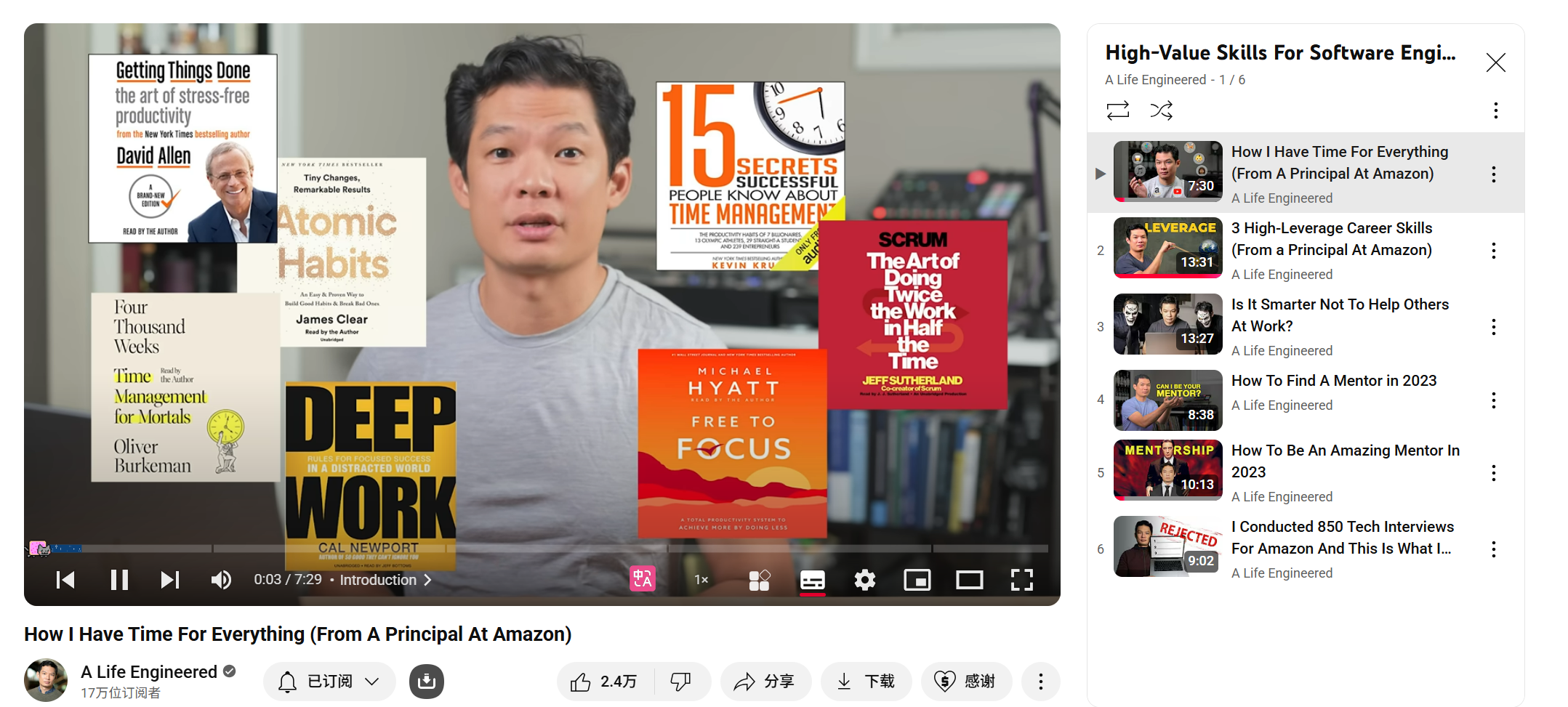Viewport: 1568px width, 707px height.
Task: Open options for 'I Conducted 850 Tech Interviews'
Action: coord(1494,549)
